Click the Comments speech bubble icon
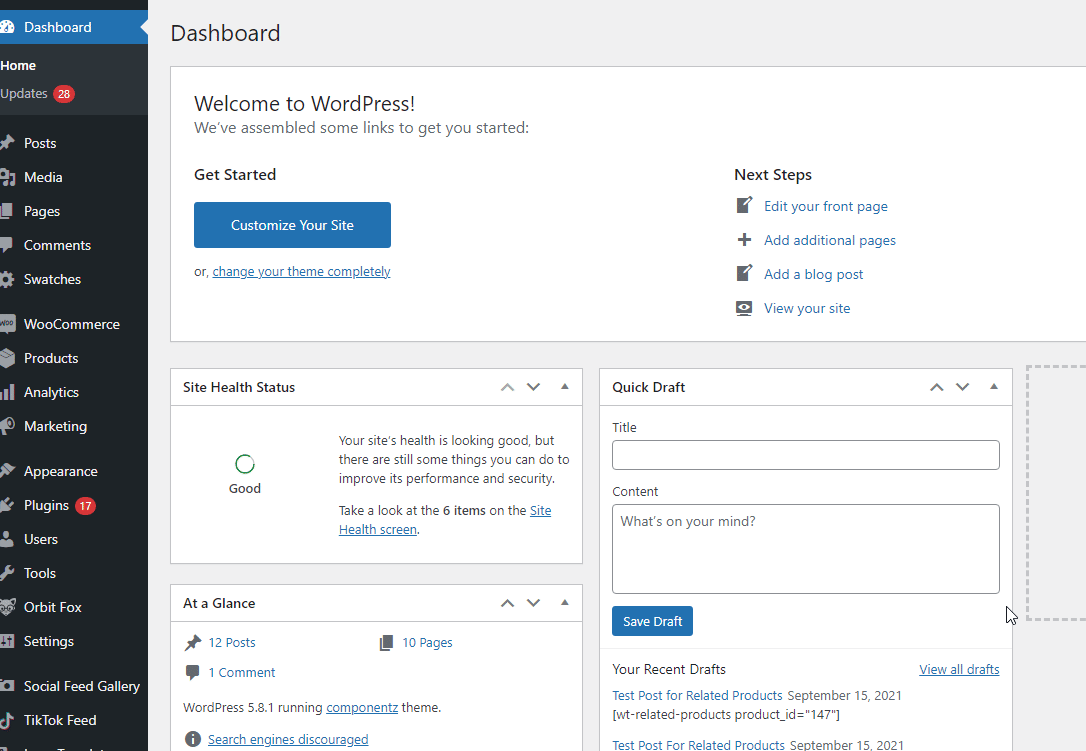1086x751 pixels. pyautogui.click(x=6, y=245)
